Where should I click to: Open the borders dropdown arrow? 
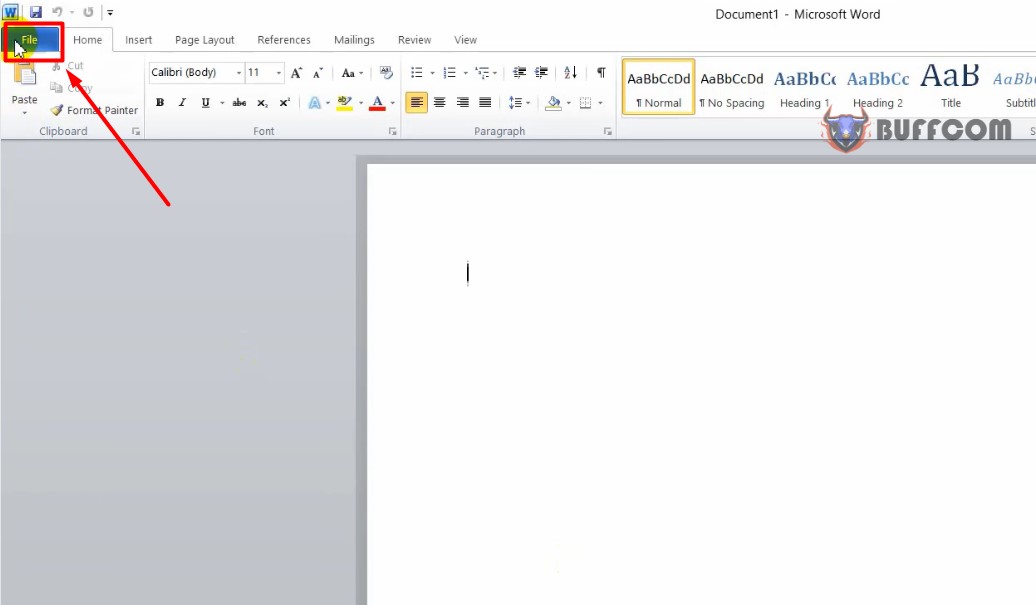tap(600, 102)
